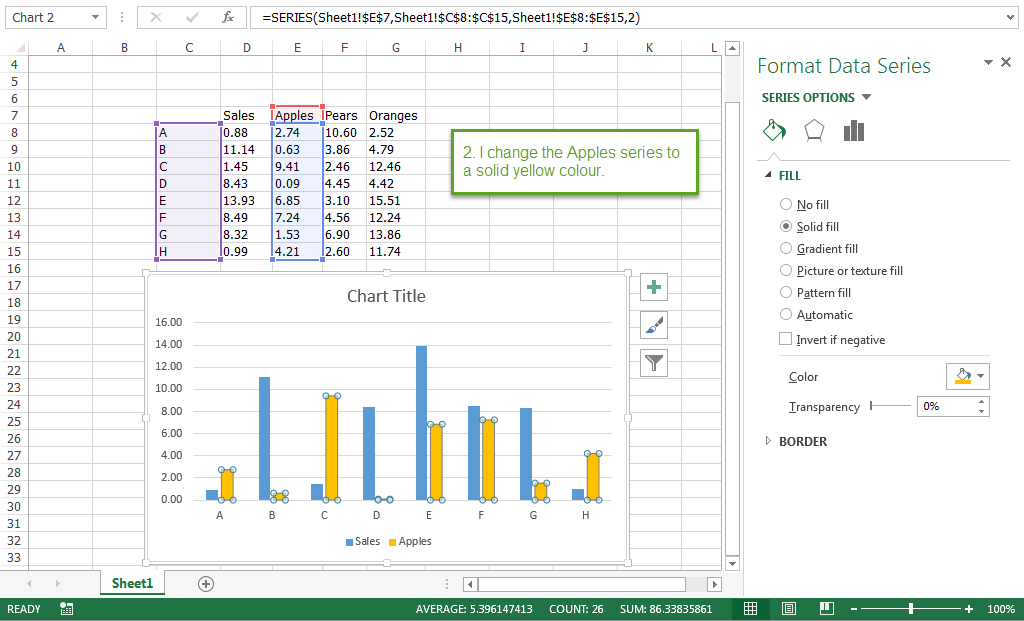Image resolution: width=1024 pixels, height=621 pixels.
Task: Open the fill Color picker dropdown
Action: [x=968, y=376]
